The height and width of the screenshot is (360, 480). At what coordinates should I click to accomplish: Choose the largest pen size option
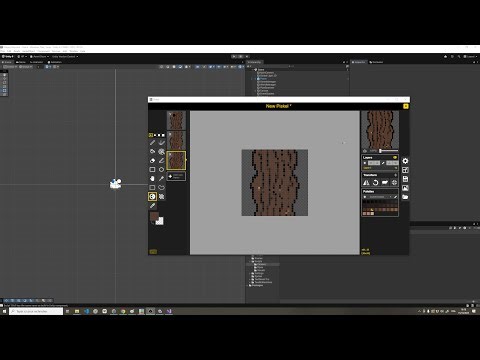coord(163,135)
